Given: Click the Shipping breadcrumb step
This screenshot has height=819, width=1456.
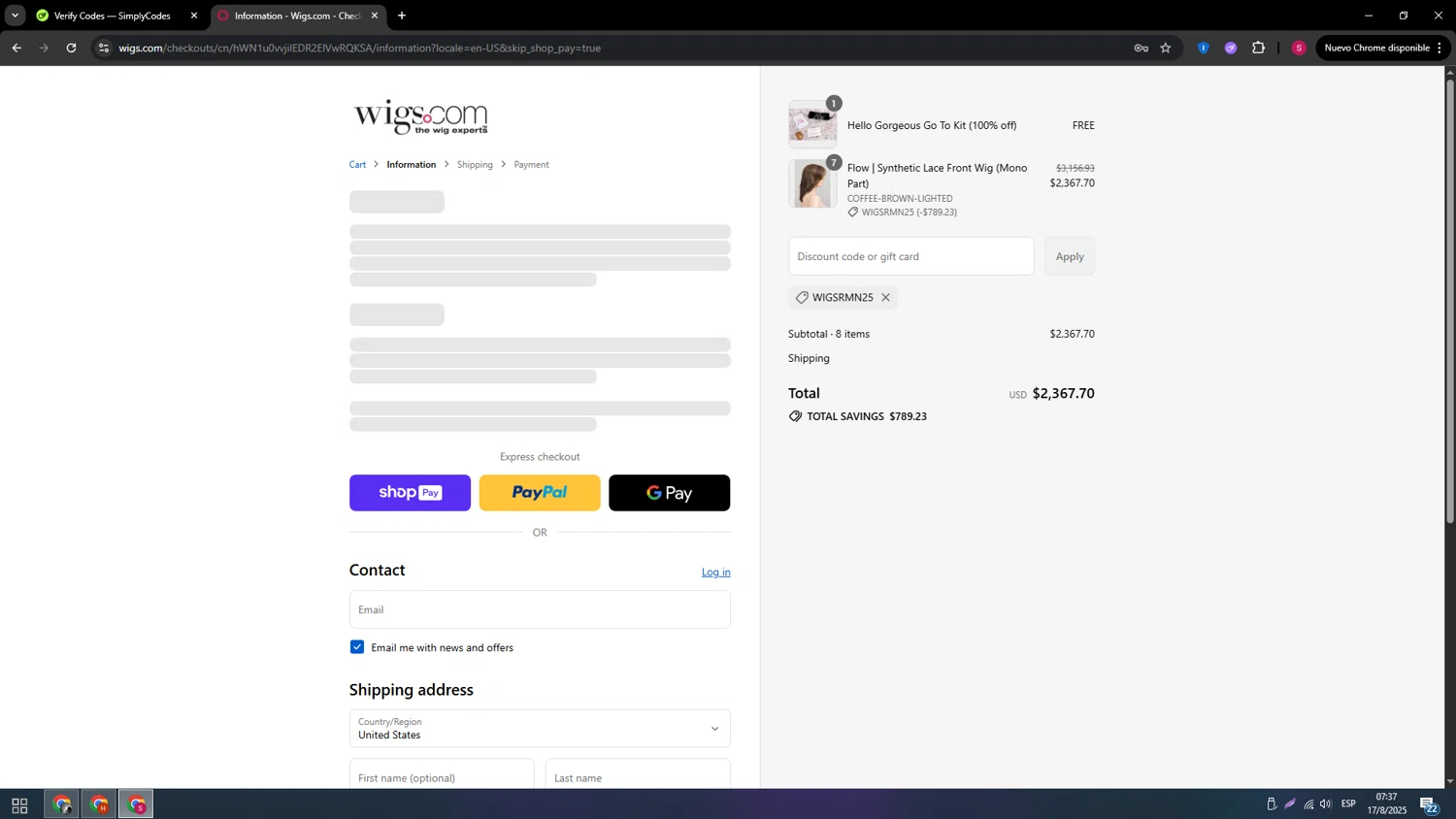Looking at the screenshot, I should 475,165.
